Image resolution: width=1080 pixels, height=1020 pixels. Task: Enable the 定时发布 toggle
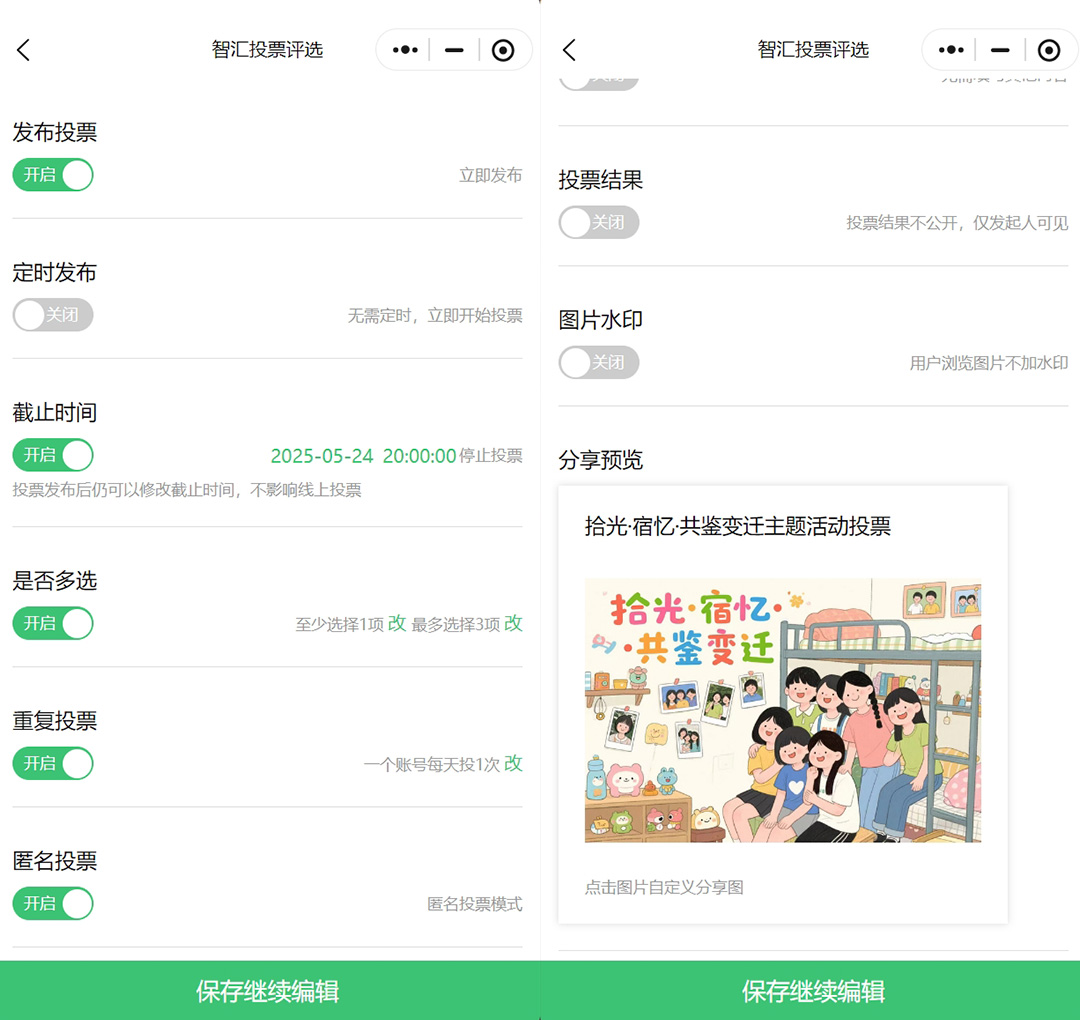pos(53,315)
